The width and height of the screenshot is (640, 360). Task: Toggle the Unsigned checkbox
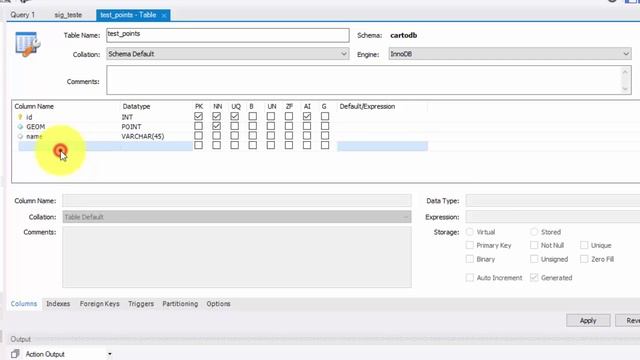(x=534, y=259)
